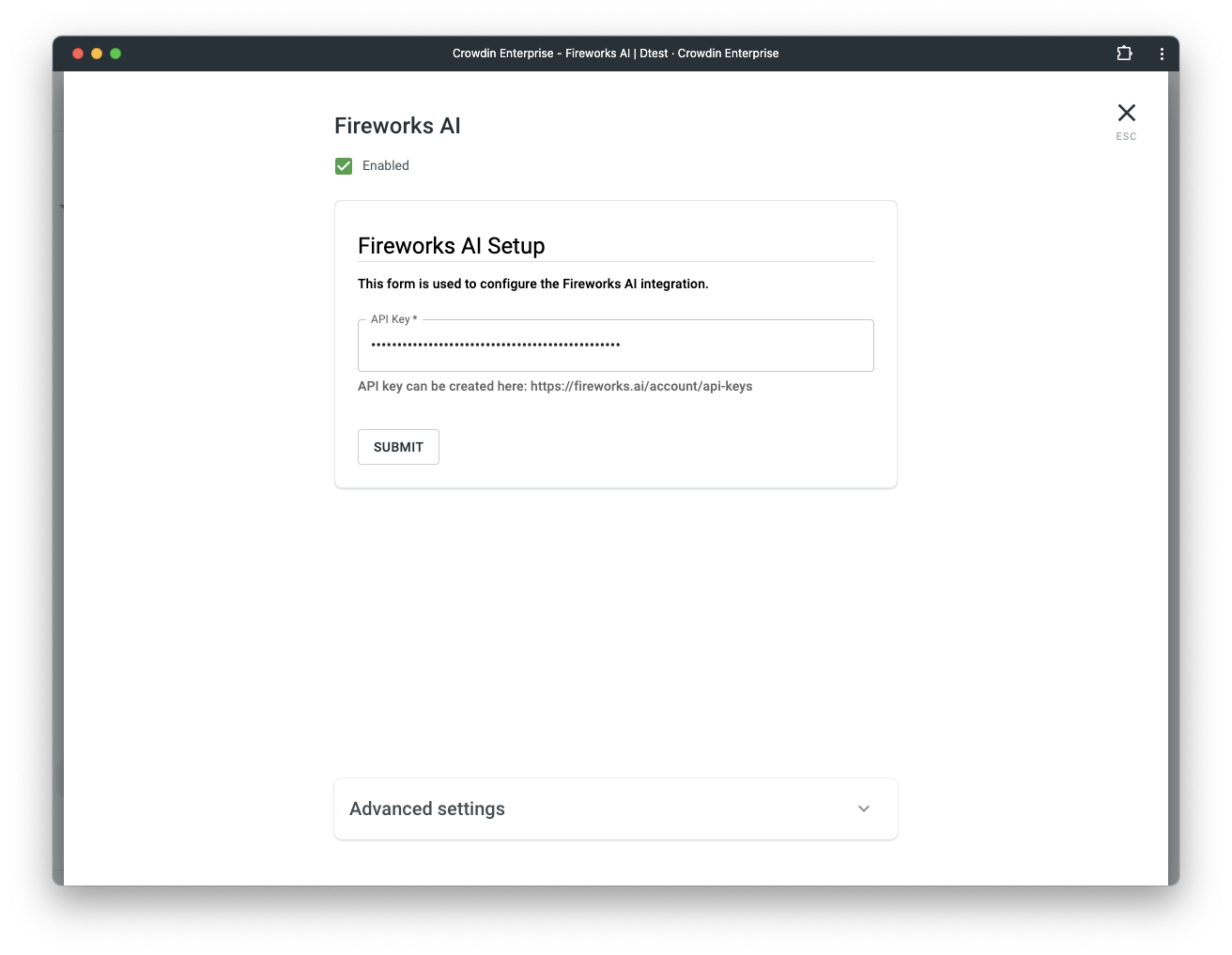Expand the Advanced settings section
The height and width of the screenshot is (955, 1232).
[615, 809]
